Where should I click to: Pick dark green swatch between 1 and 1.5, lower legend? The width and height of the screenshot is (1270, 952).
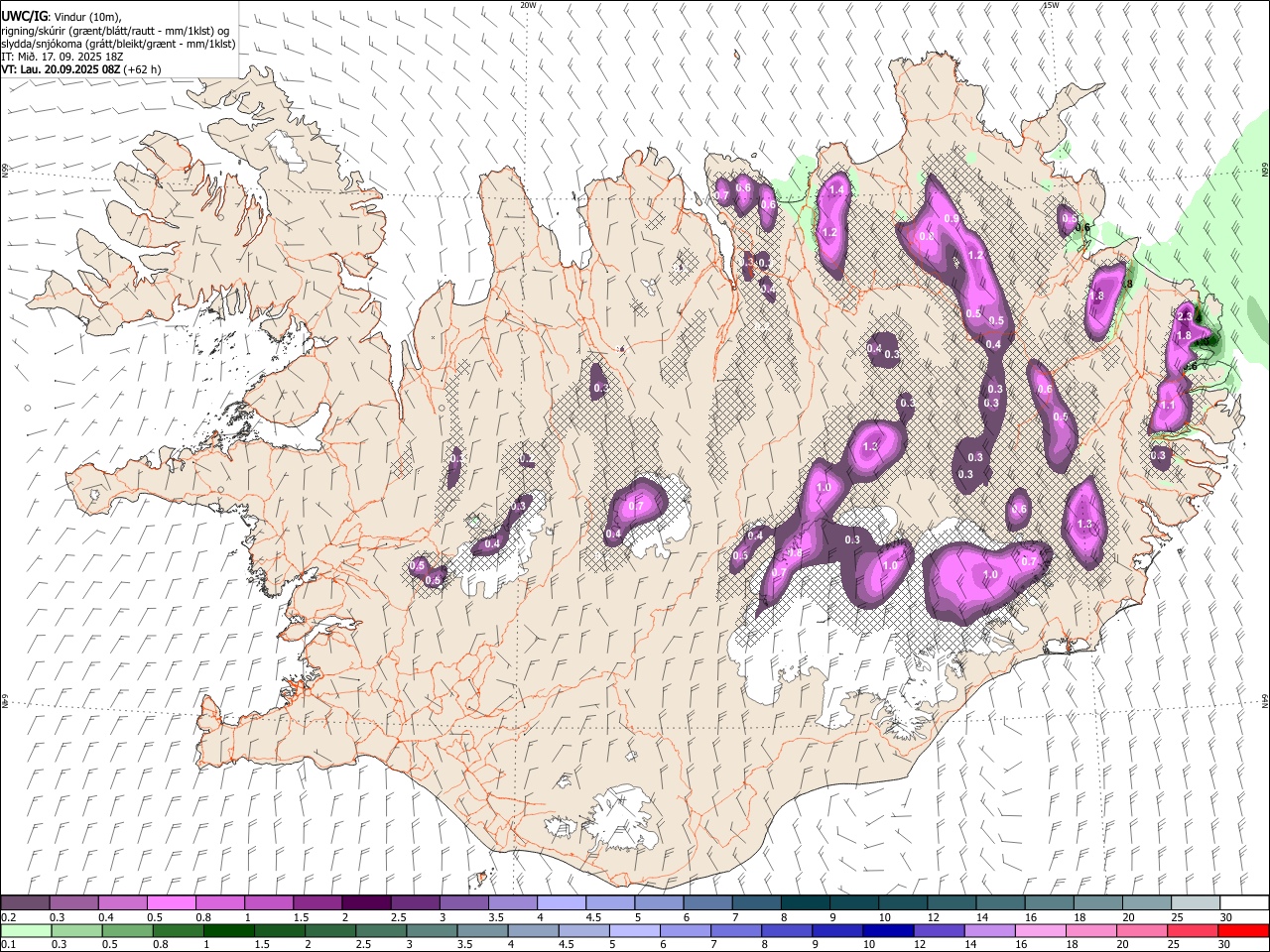(x=228, y=930)
